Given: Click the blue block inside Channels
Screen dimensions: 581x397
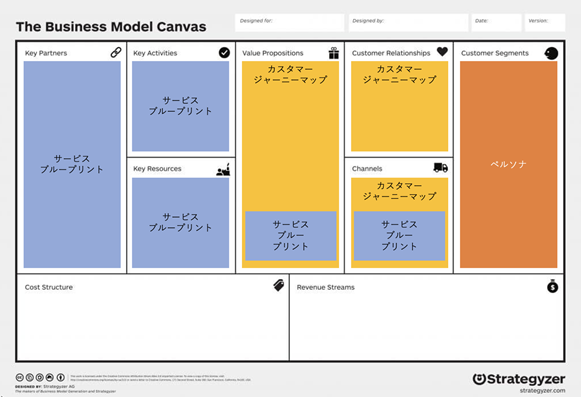Looking at the screenshot, I should (x=399, y=236).
